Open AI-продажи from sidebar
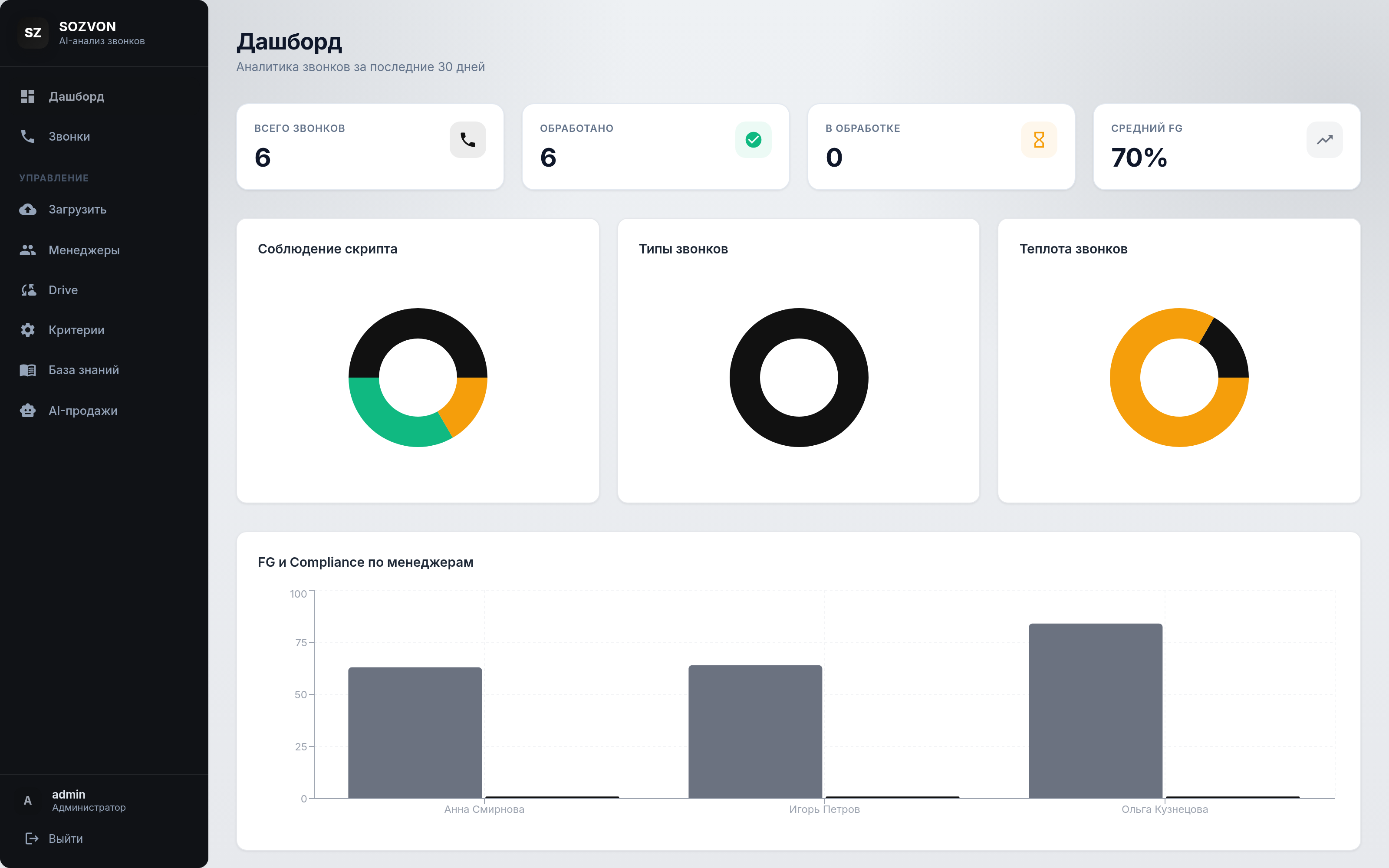The width and height of the screenshot is (1389, 868). click(x=104, y=411)
